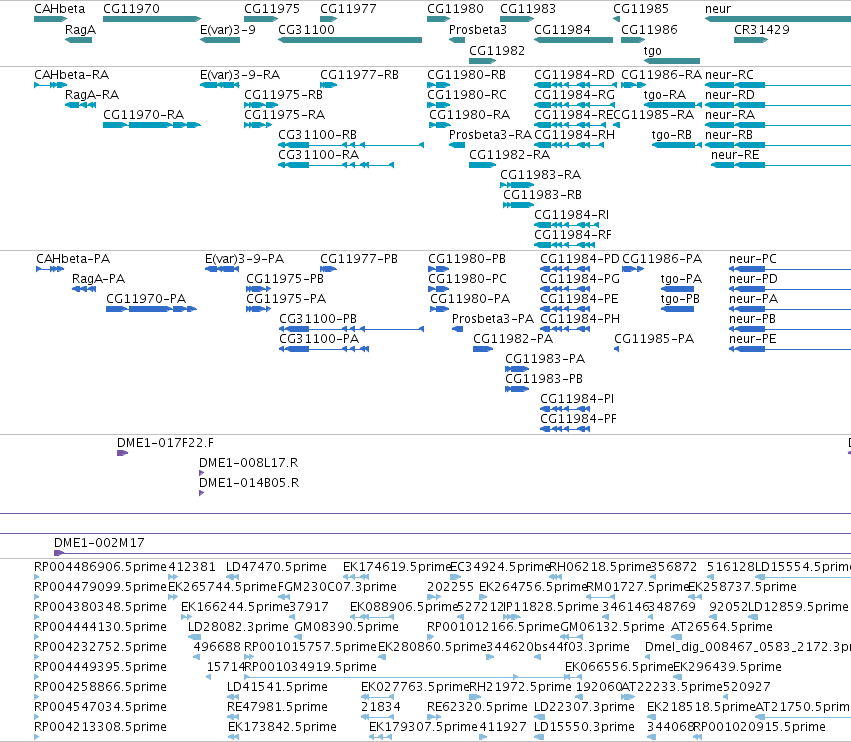
Task: Click the CG11983 gene label
Action: click(x=528, y=9)
